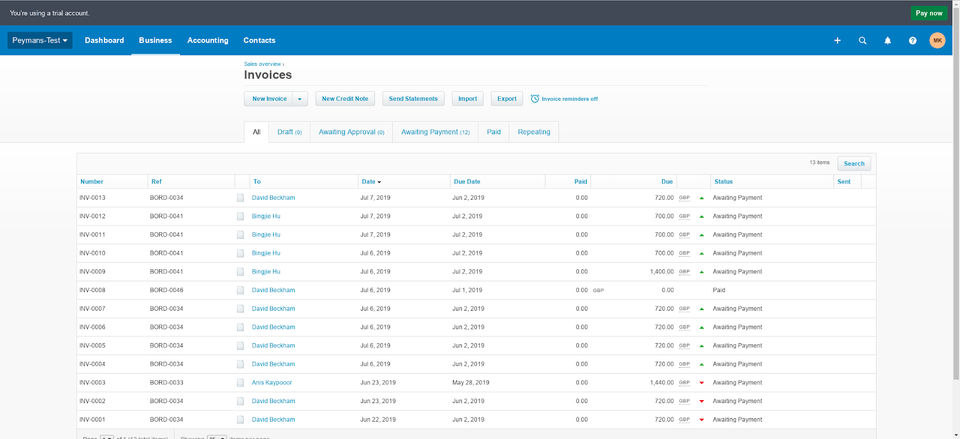Sort by the Ref column header

click(156, 182)
